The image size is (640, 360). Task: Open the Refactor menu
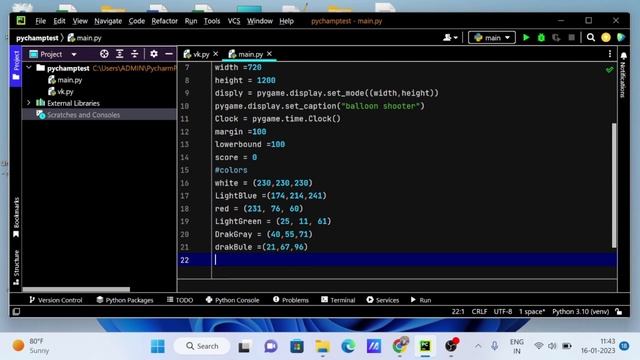(164, 21)
